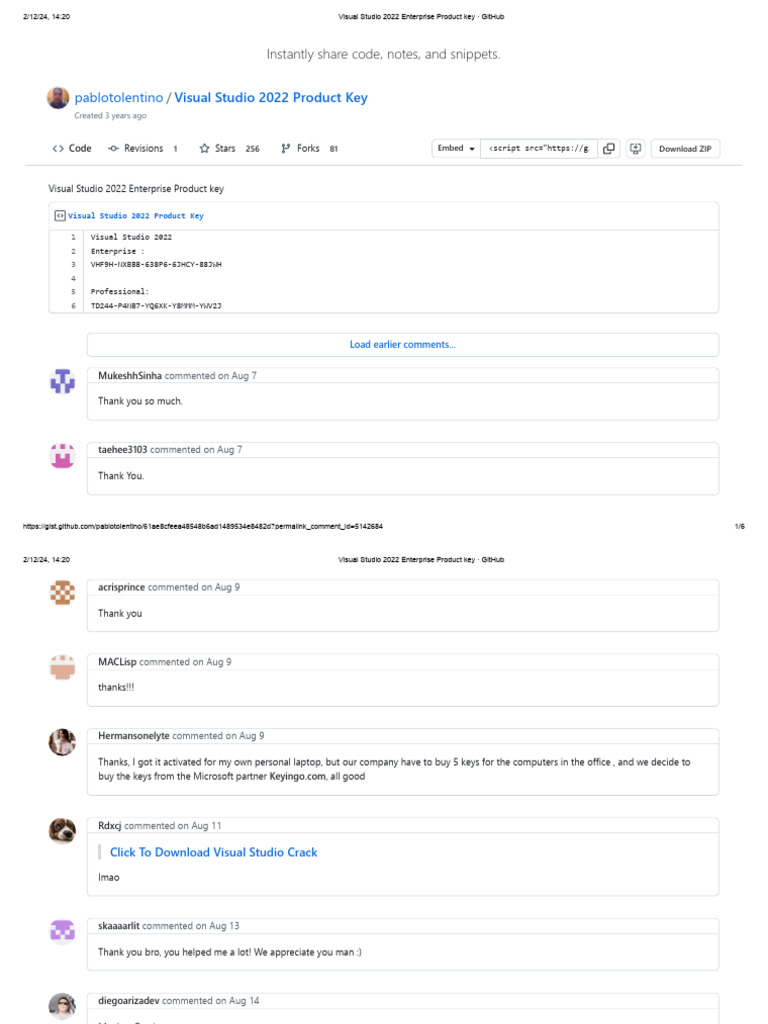Open Click To Download Visual Studio Crack link
The height and width of the screenshot is (1024, 768).
(x=213, y=852)
